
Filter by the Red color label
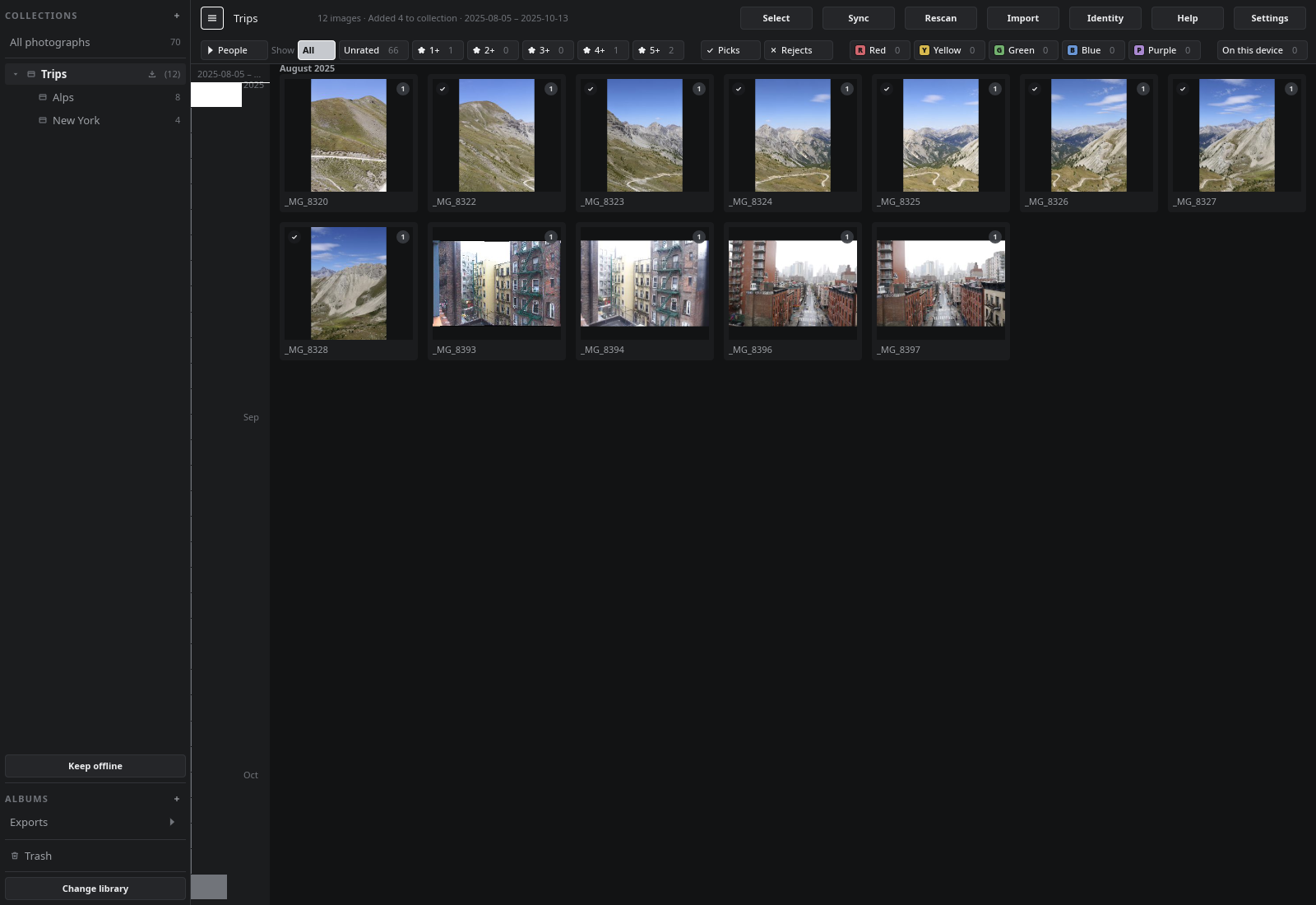coord(880,50)
